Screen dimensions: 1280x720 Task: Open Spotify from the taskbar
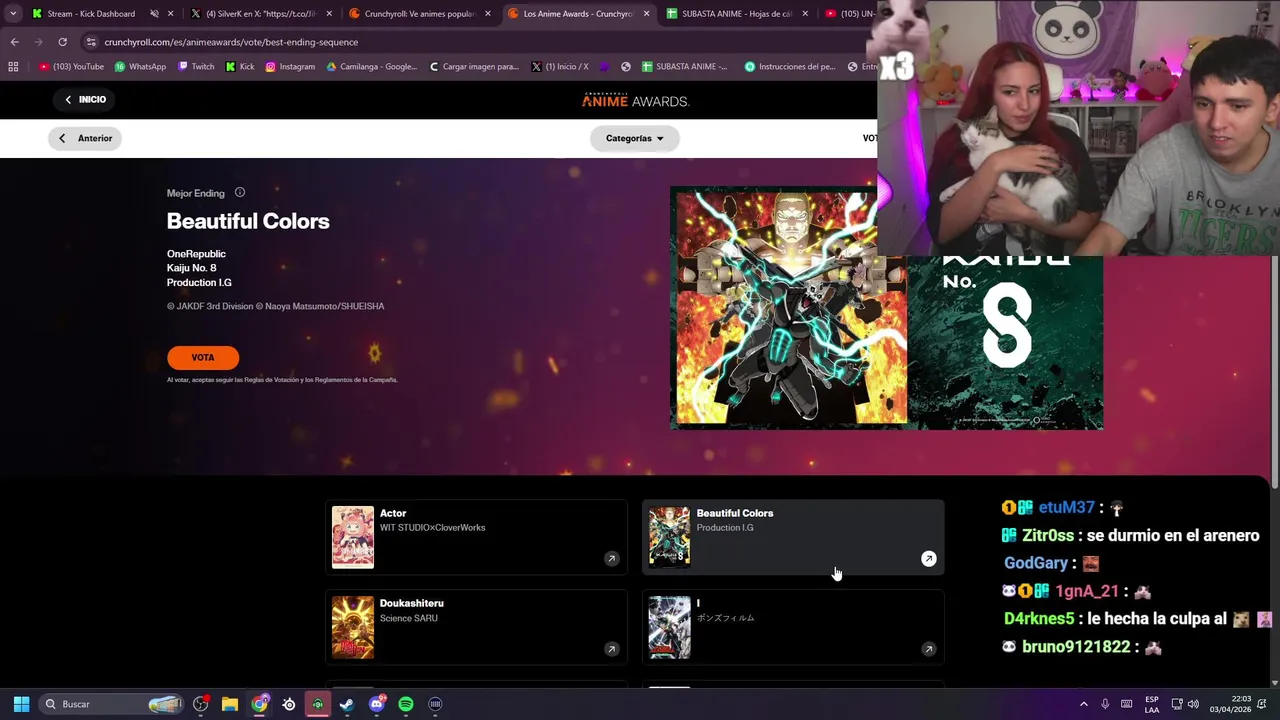pyautogui.click(x=406, y=704)
